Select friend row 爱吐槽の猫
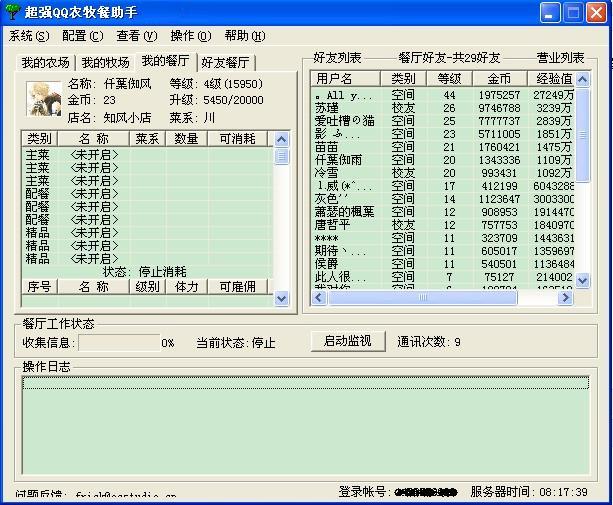This screenshot has width=613, height=505. pyautogui.click(x=444, y=121)
